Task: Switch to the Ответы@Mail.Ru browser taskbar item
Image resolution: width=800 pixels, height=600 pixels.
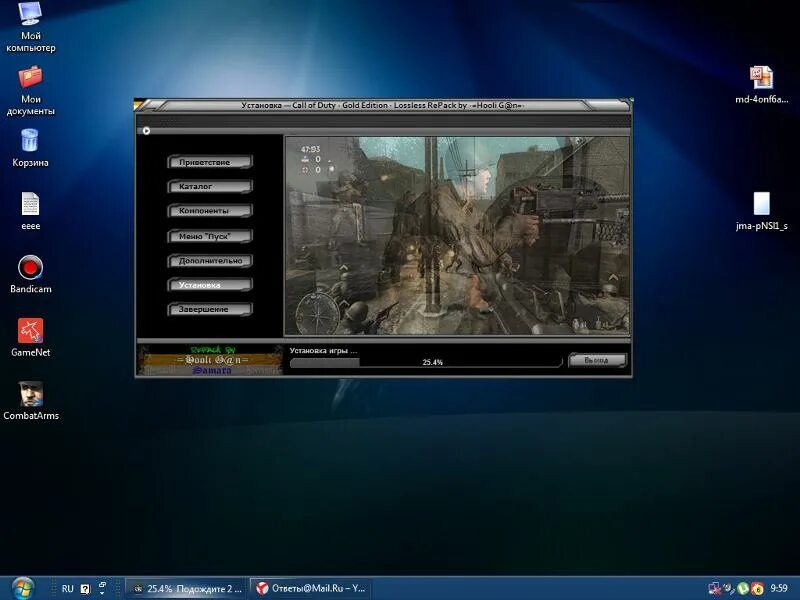Action: pyautogui.click(x=311, y=589)
